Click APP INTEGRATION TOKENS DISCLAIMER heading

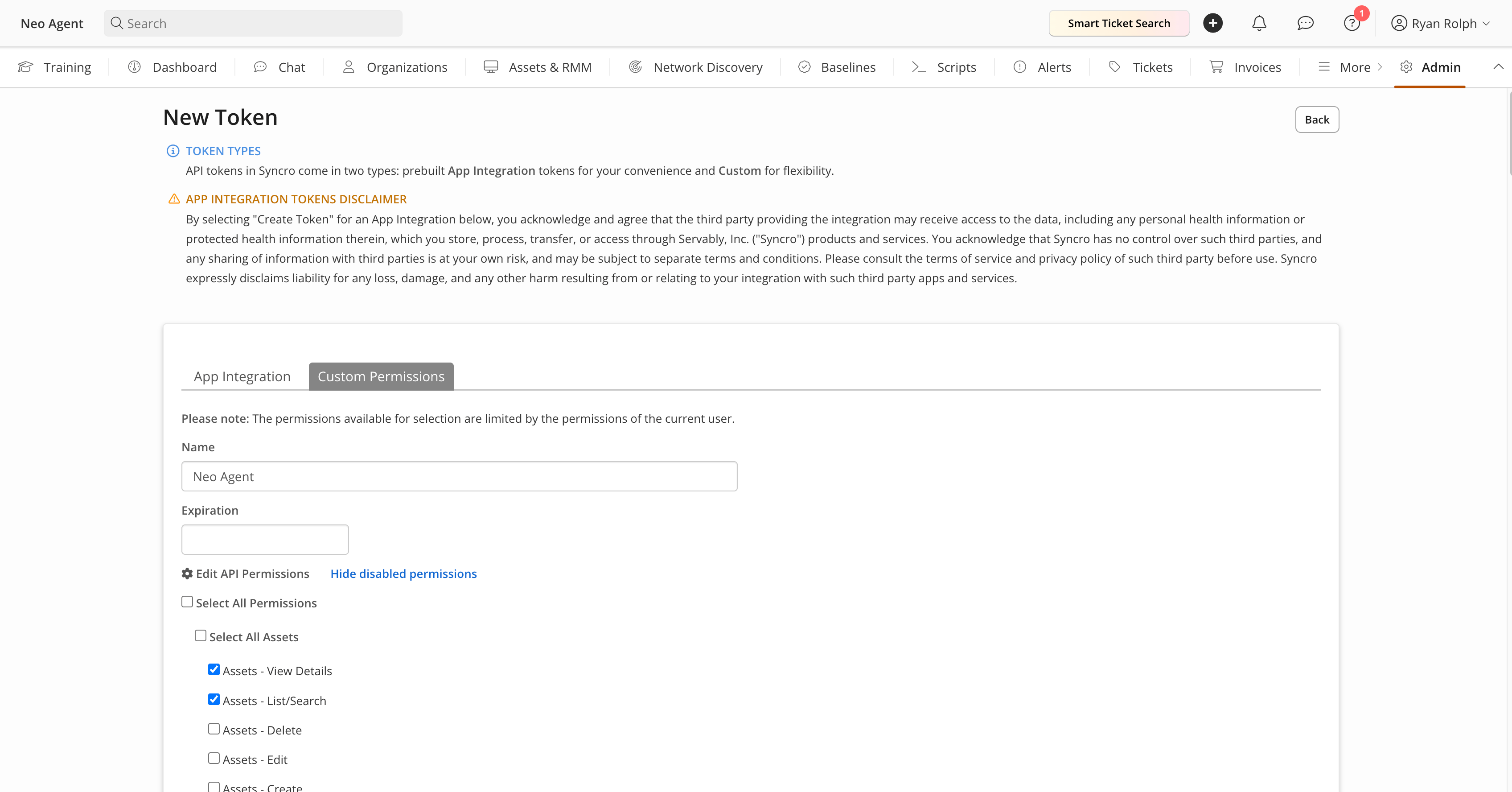296,199
